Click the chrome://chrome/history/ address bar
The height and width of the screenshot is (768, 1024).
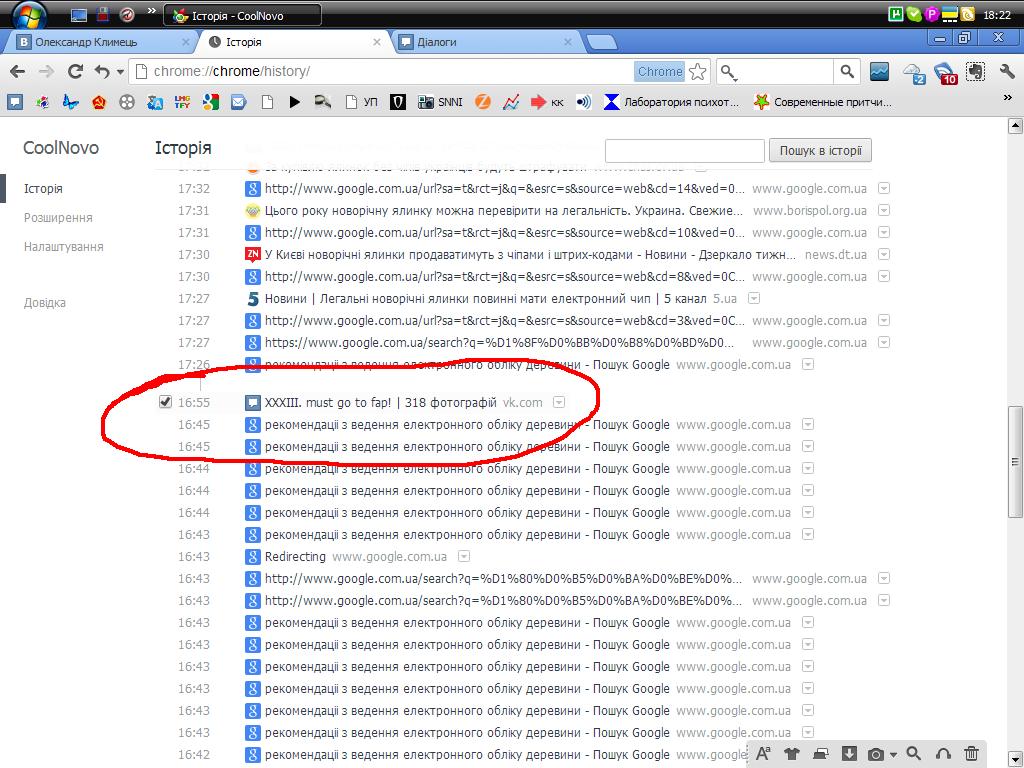[x=382, y=71]
